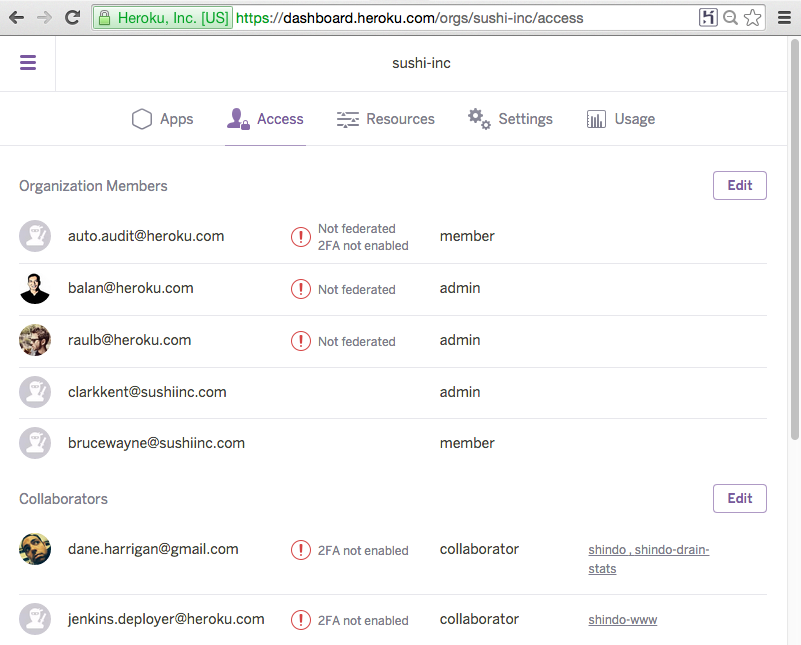Open the hamburger navigation menu
The image size is (801, 645).
(28, 63)
